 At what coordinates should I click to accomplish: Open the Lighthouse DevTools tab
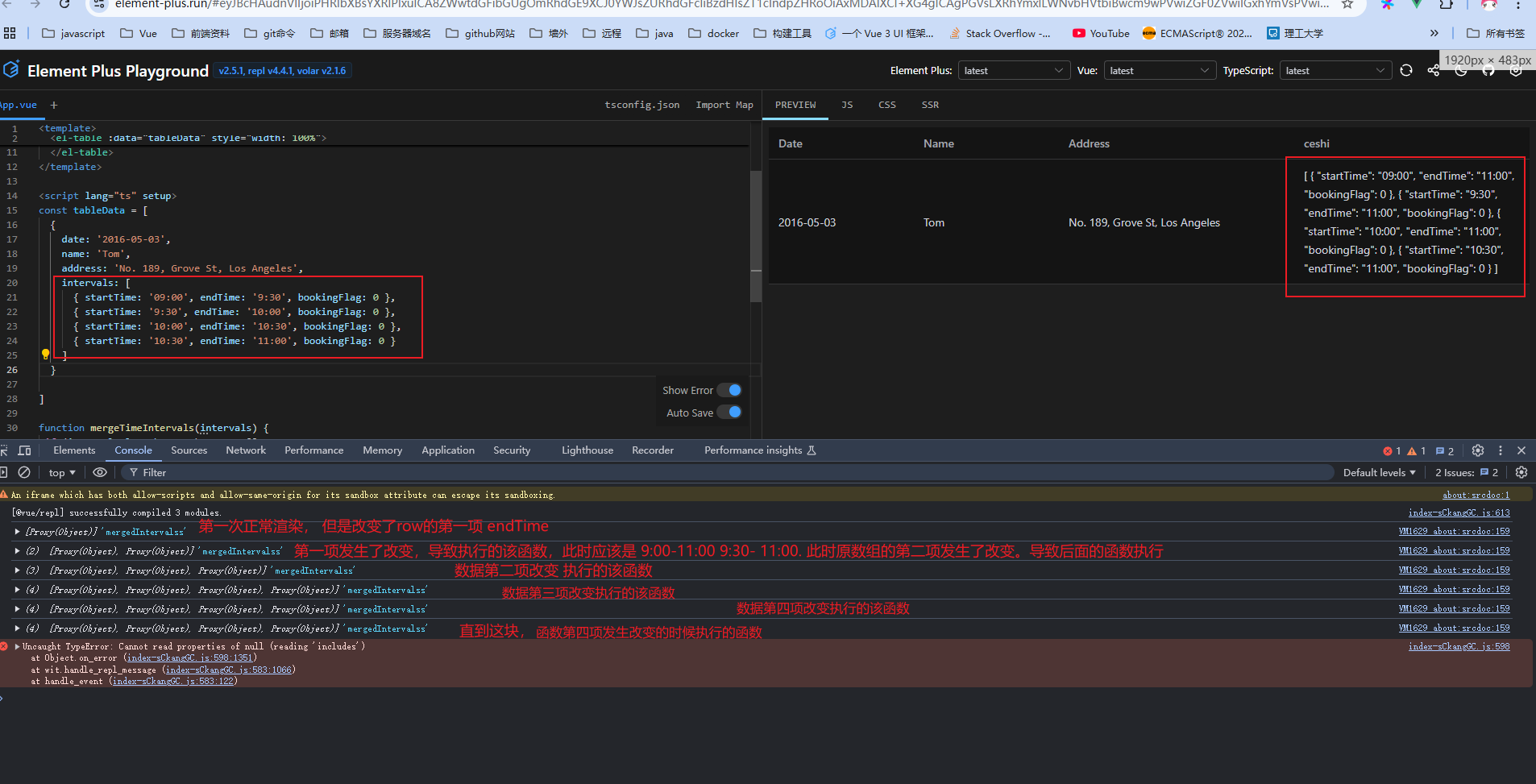(x=587, y=450)
